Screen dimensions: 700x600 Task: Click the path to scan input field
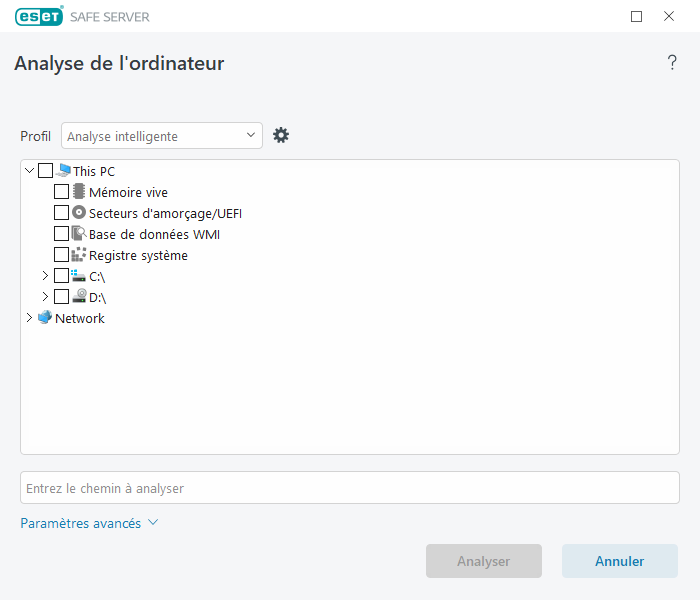(x=350, y=488)
